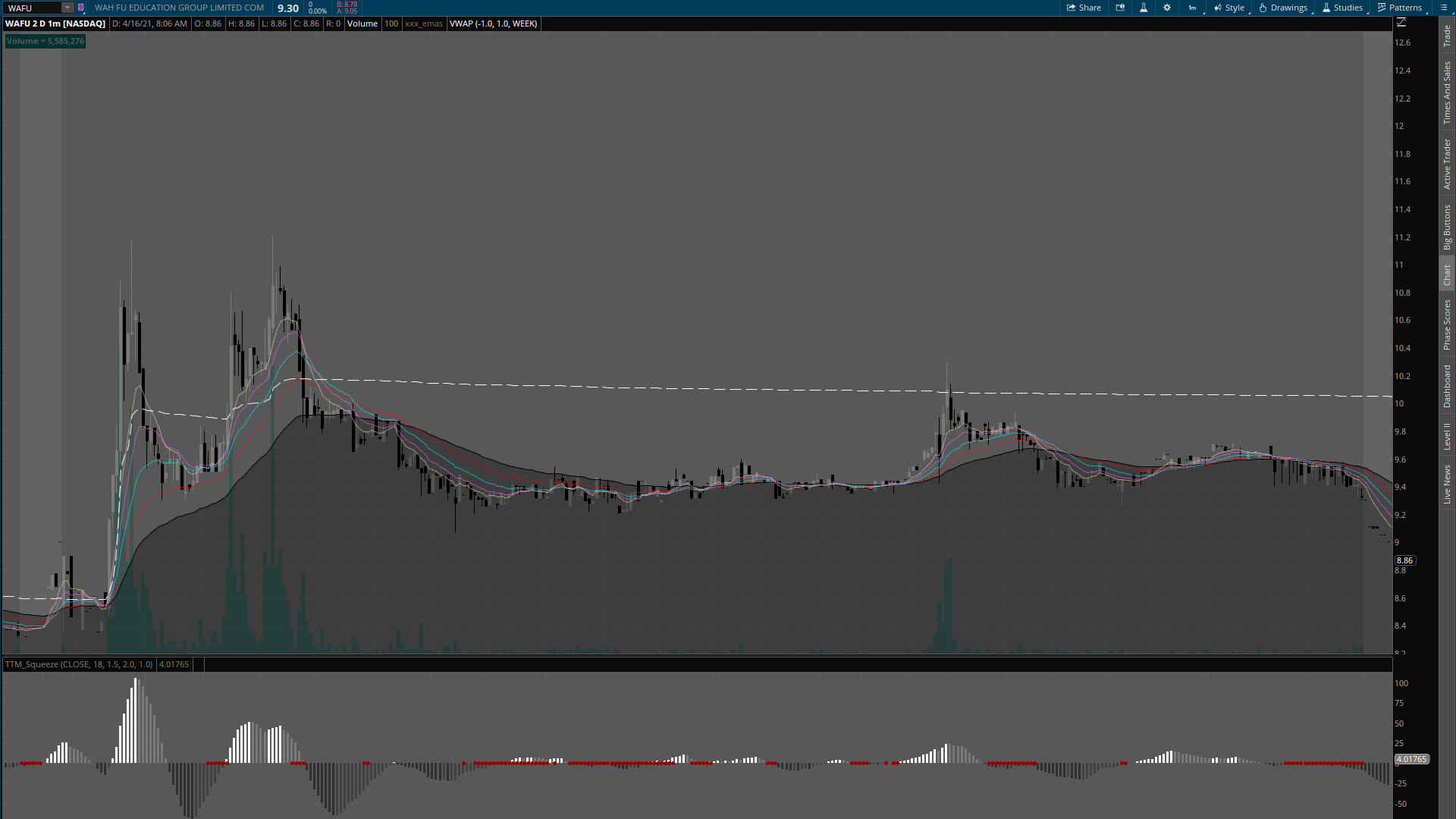Click the VWAP study label
1456x819 pixels.
(x=493, y=24)
